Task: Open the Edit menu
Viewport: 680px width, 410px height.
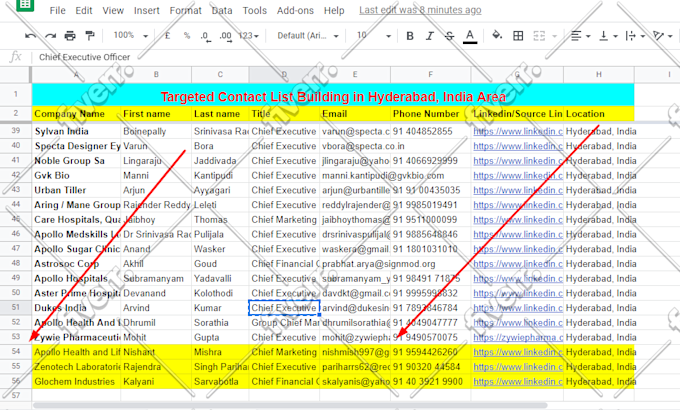Action: point(84,10)
